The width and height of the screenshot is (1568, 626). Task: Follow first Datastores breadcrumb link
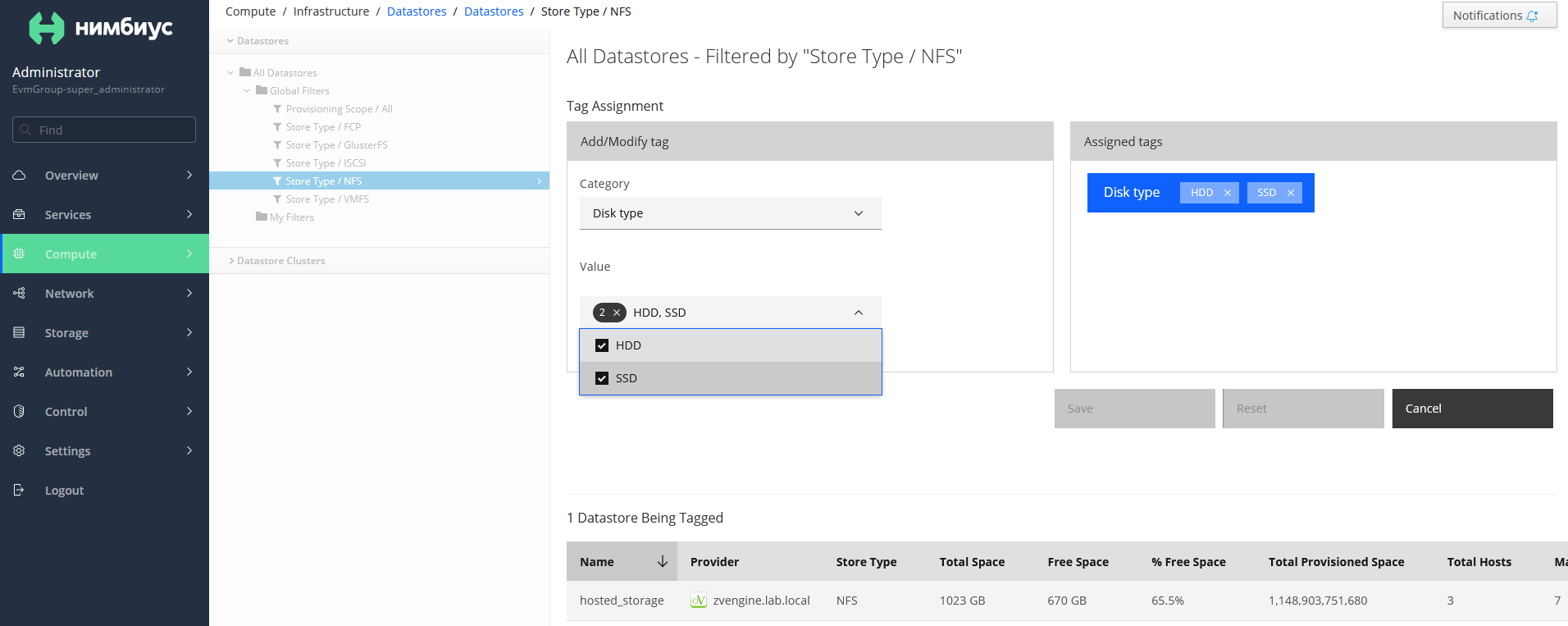click(x=417, y=11)
